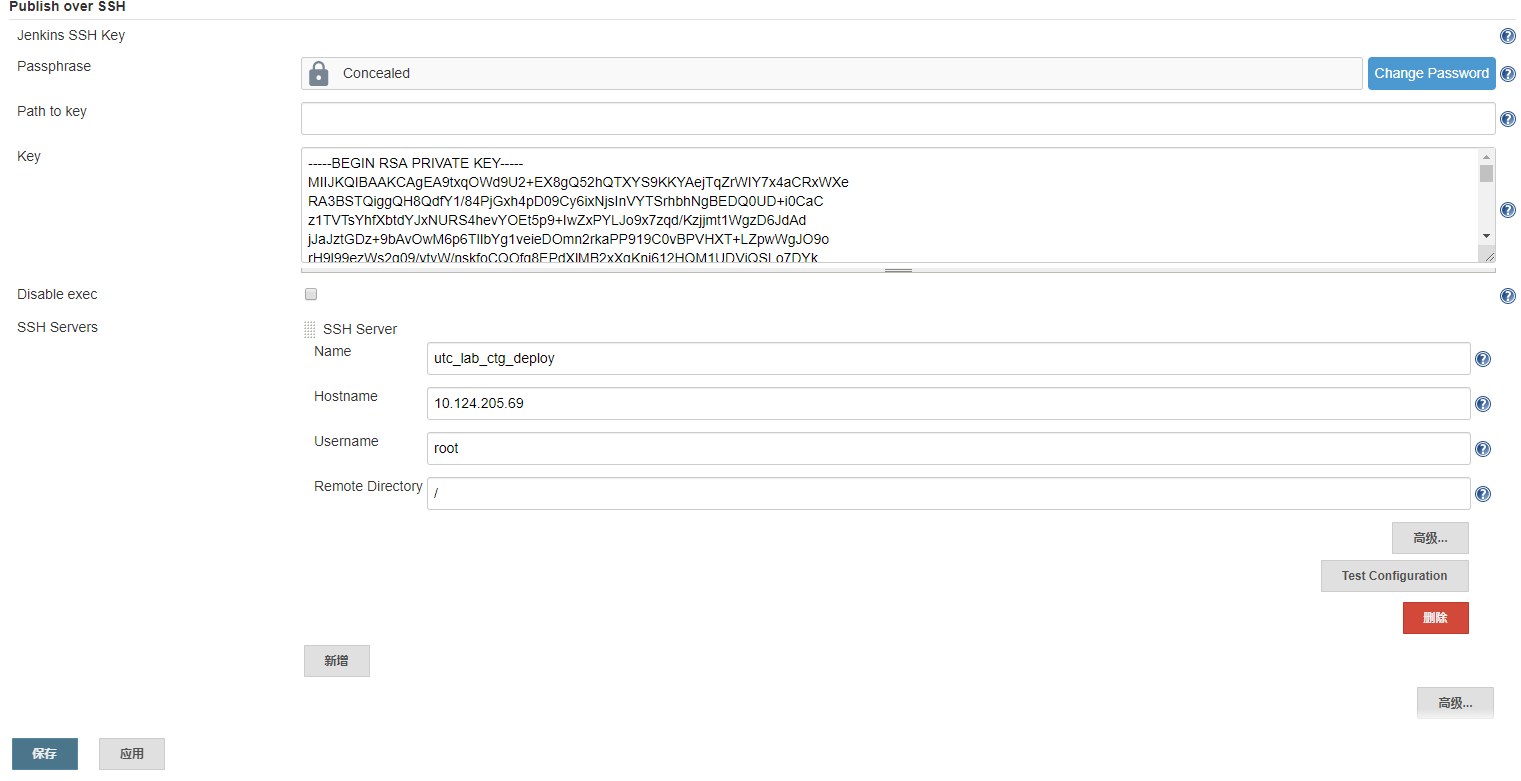Click help icon for Remote Directory
Image resolution: width=1521 pixels, height=781 pixels.
pos(1483,494)
